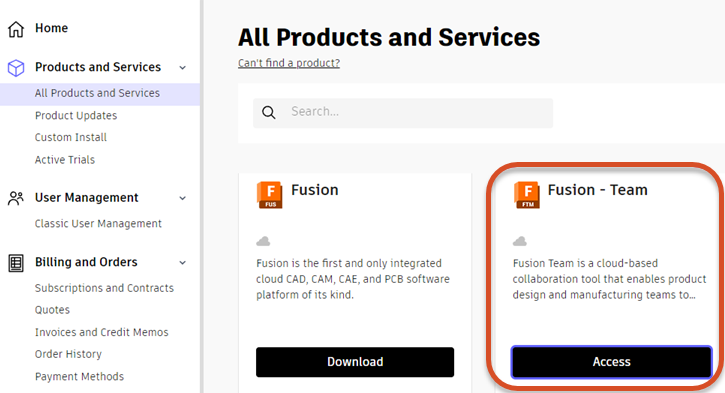Click the Fusion - Team card title
The width and height of the screenshot is (725, 393).
tap(597, 190)
